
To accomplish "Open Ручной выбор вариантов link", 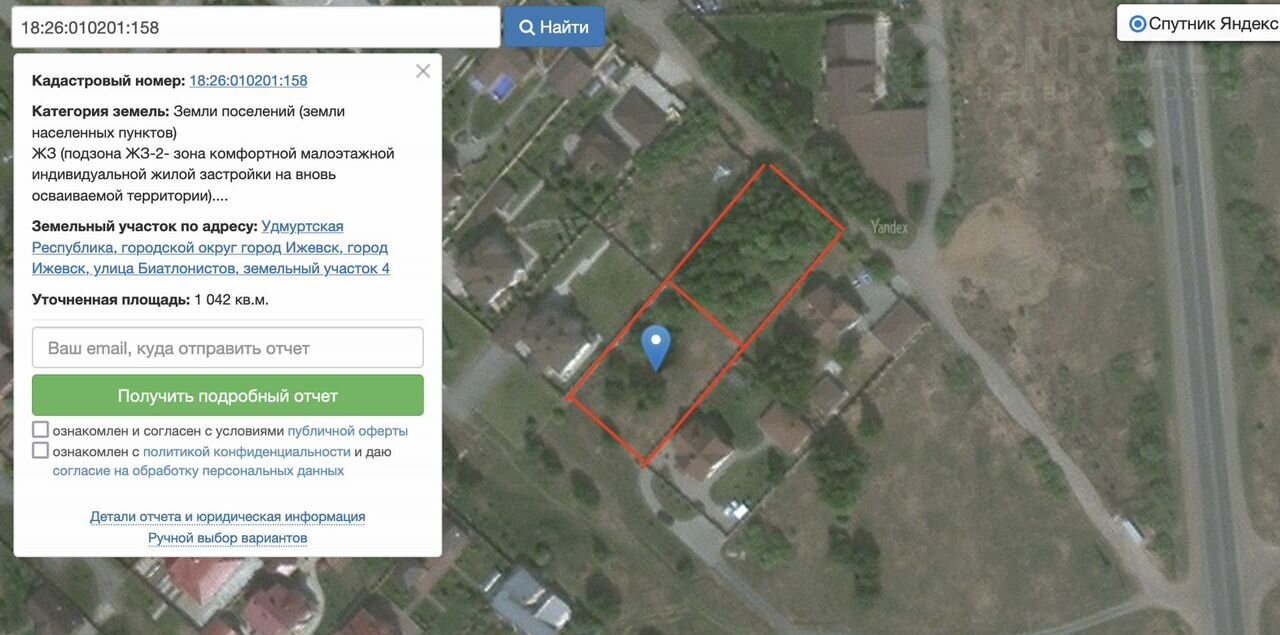I will 228,538.
